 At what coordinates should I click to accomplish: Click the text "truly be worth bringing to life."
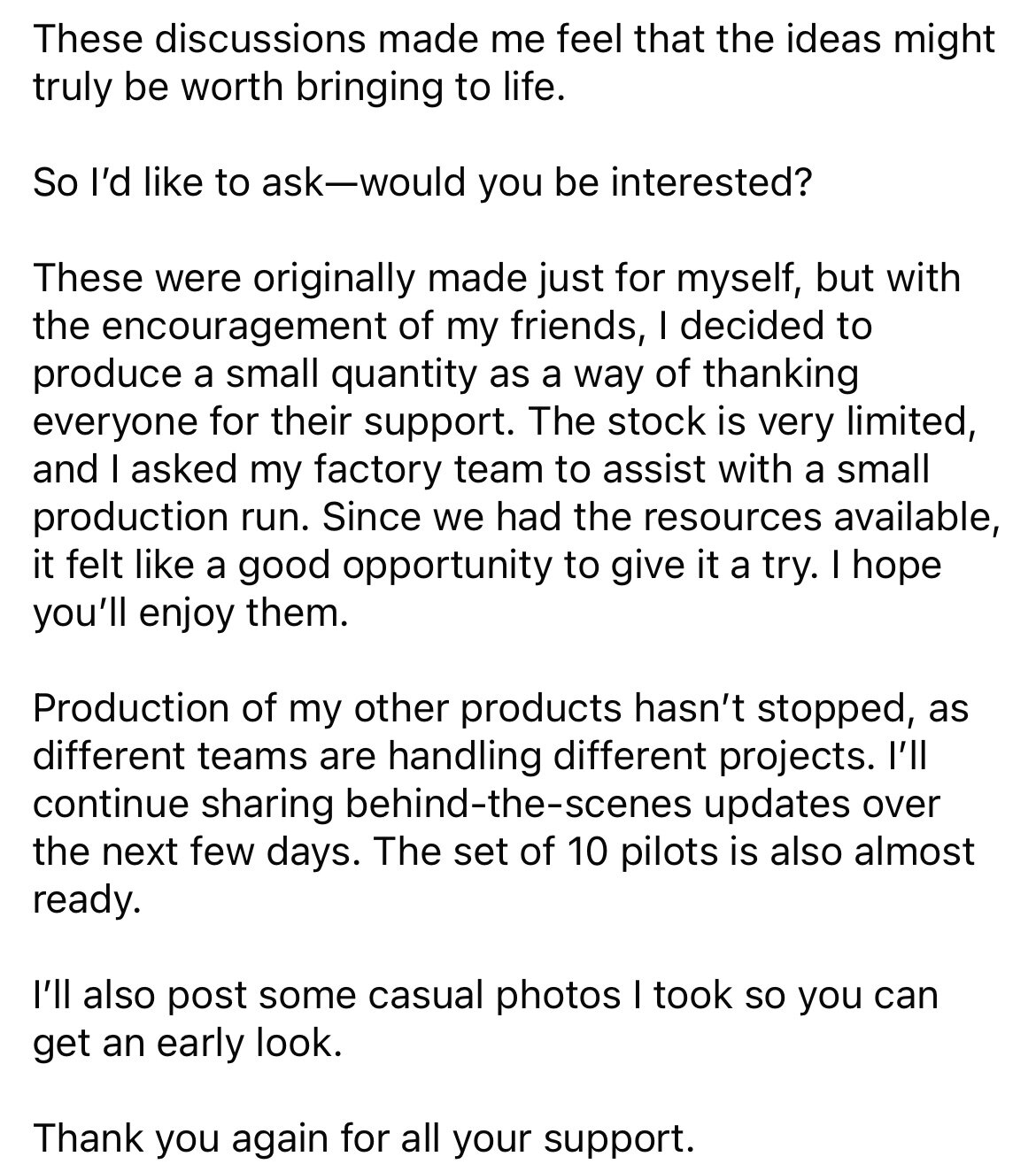coord(298,87)
